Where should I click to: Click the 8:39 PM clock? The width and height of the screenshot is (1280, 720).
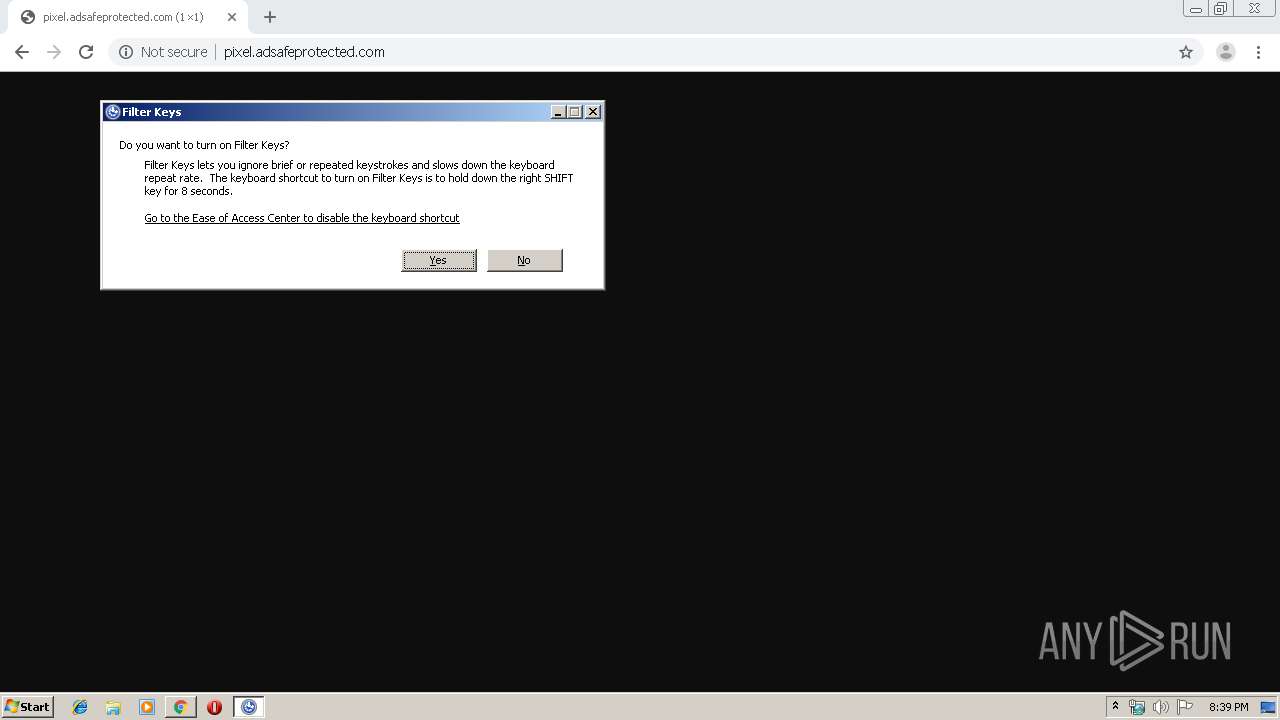coord(1228,707)
